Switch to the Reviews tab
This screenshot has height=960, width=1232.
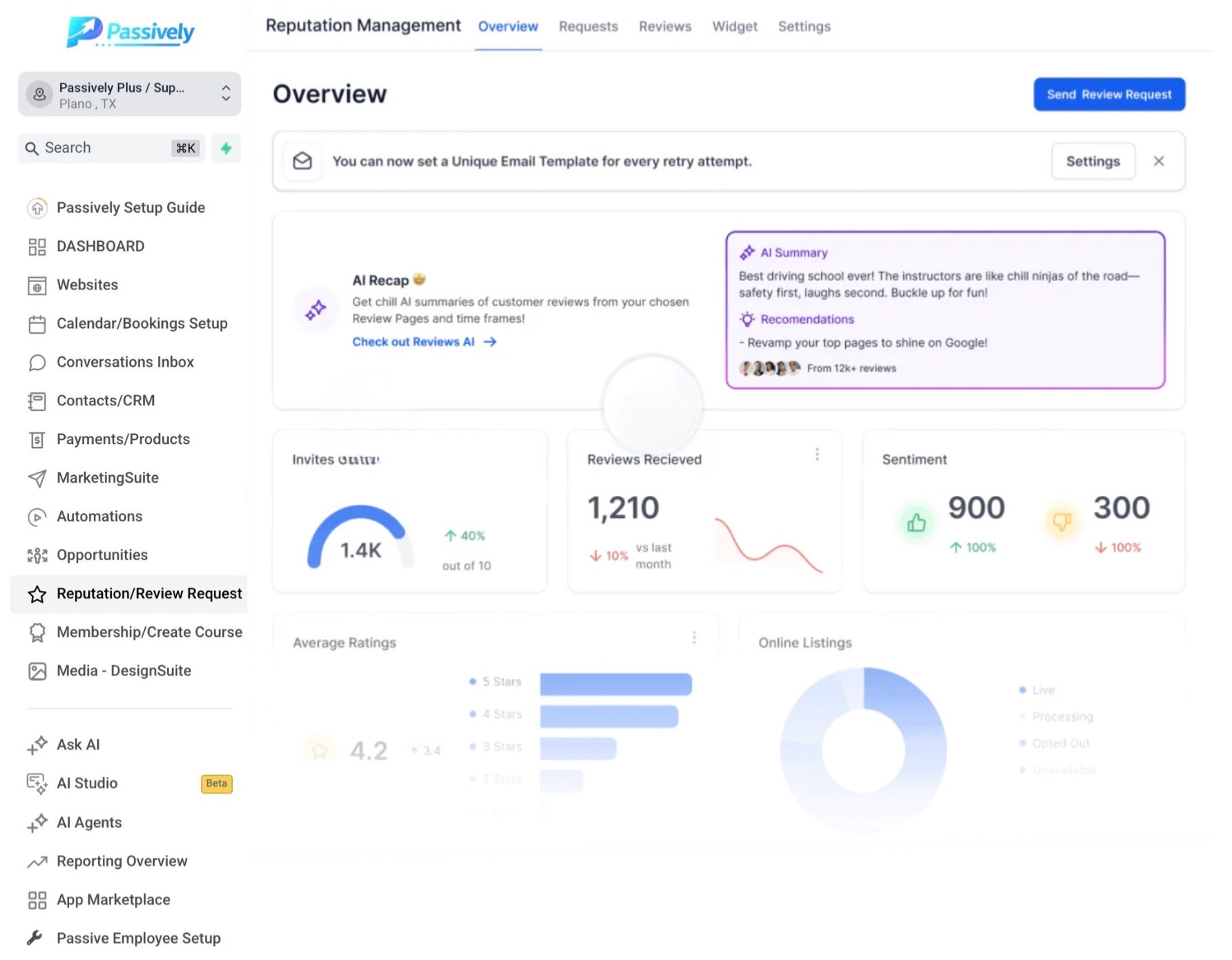664,26
